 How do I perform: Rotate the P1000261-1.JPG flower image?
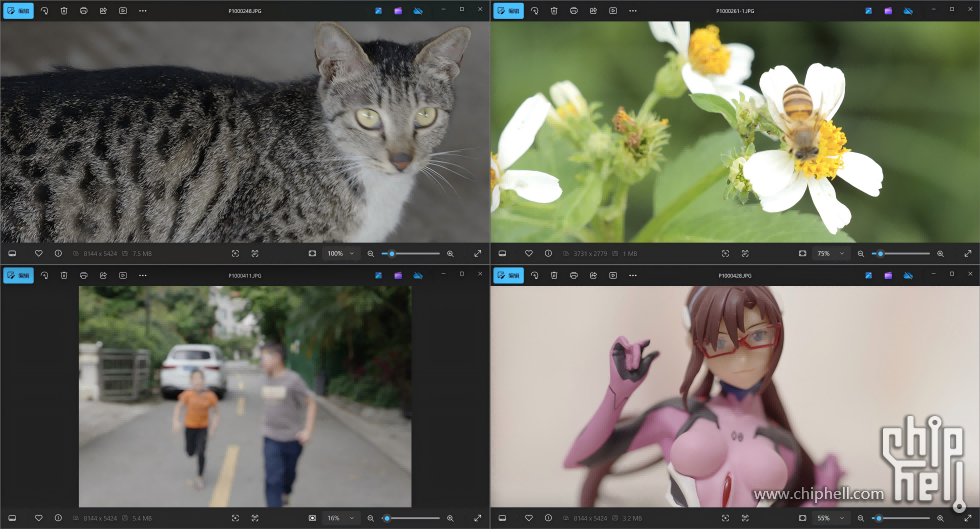[x=534, y=10]
